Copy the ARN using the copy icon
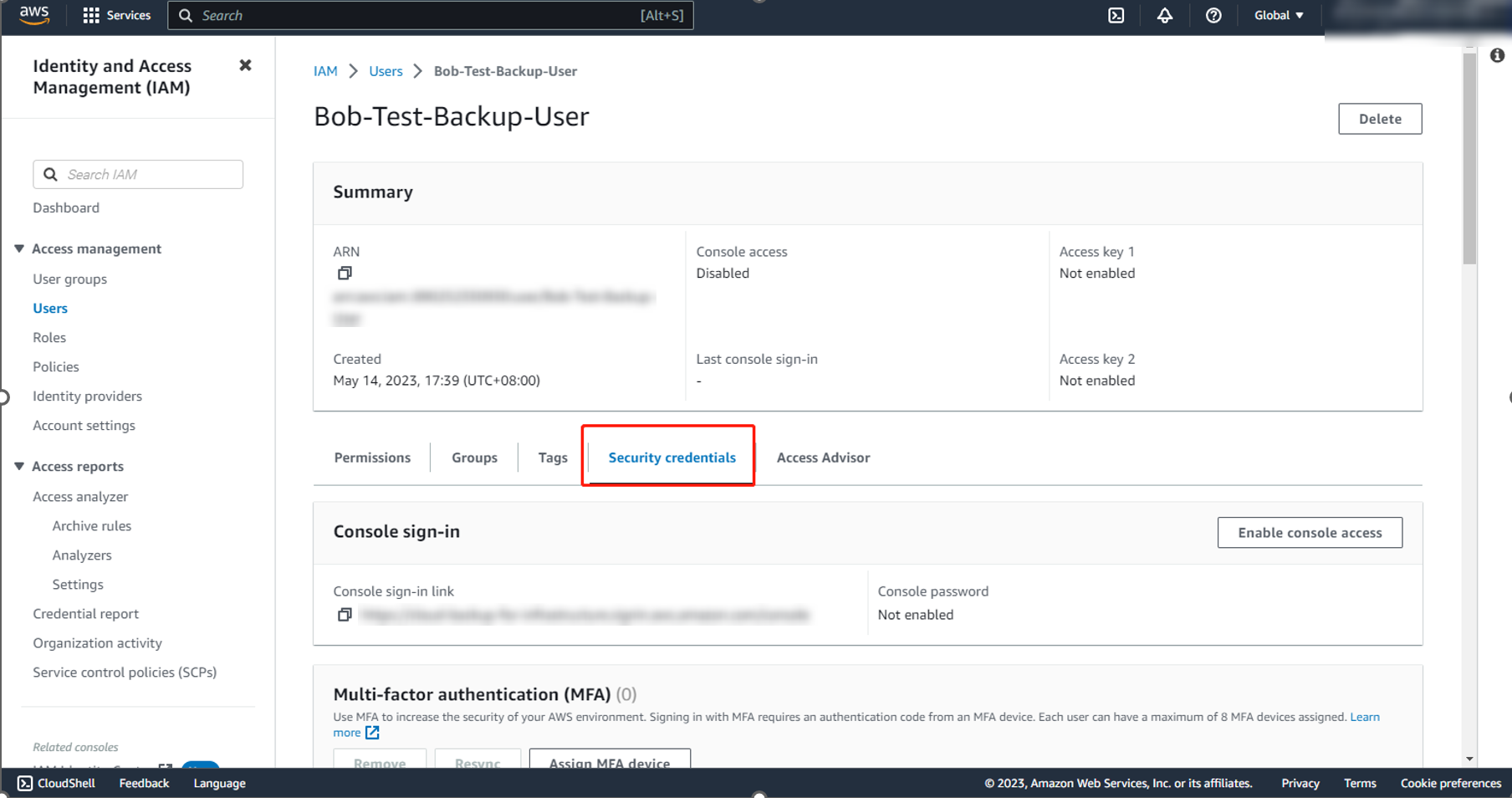This screenshot has width=1512, height=798. (x=344, y=273)
